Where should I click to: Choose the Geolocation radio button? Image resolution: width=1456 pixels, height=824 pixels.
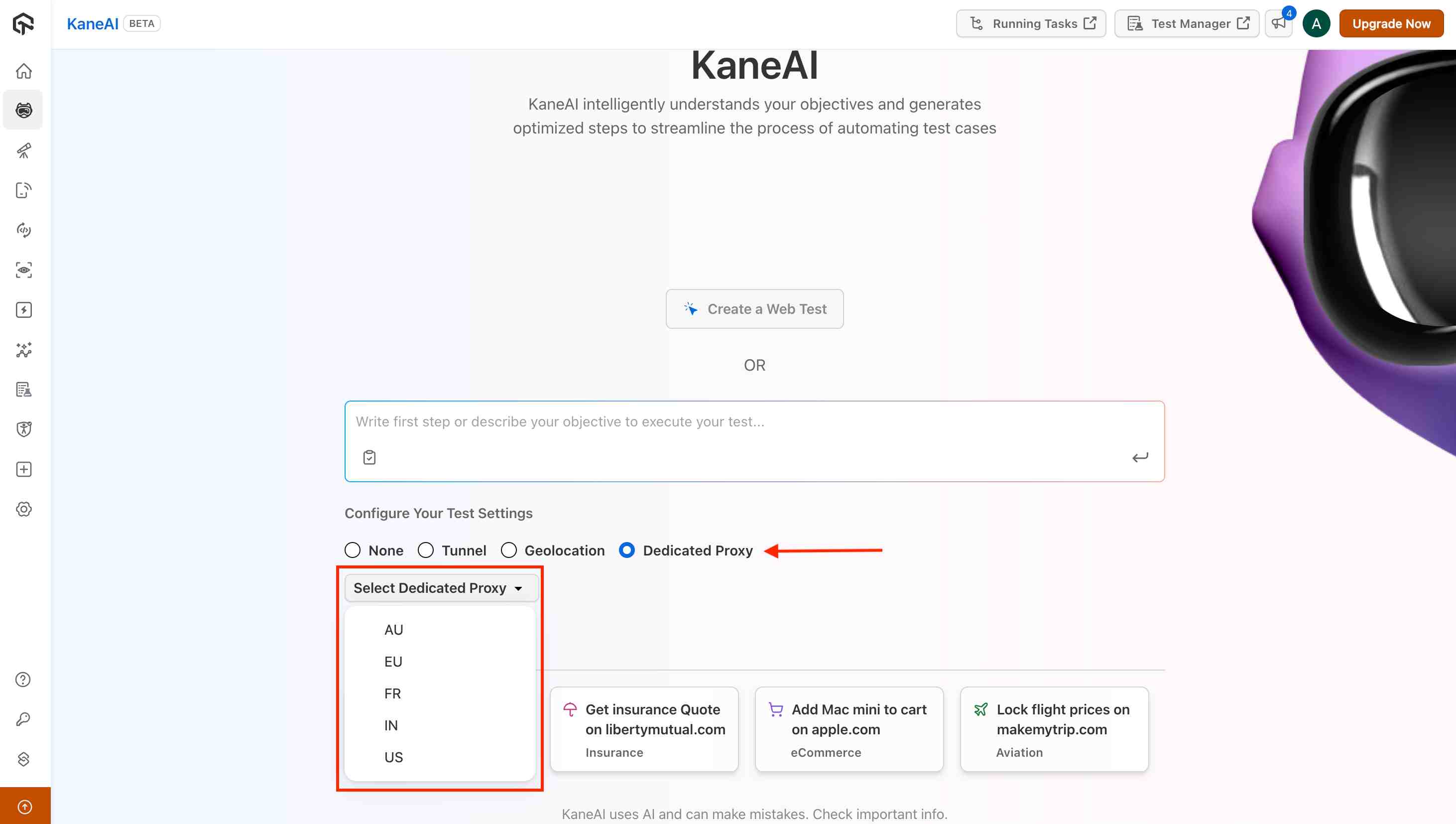tap(509, 550)
